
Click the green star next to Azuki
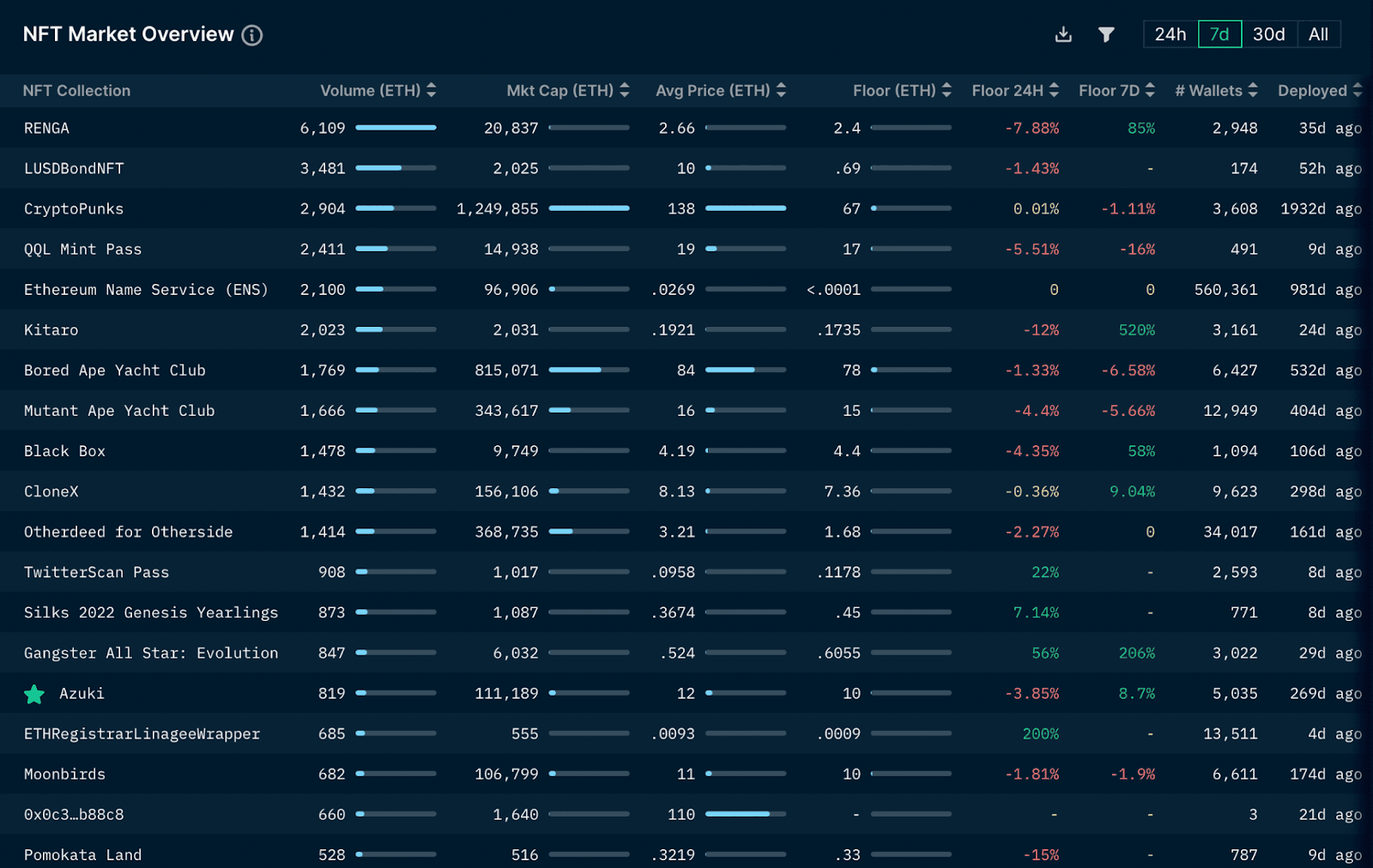34,694
